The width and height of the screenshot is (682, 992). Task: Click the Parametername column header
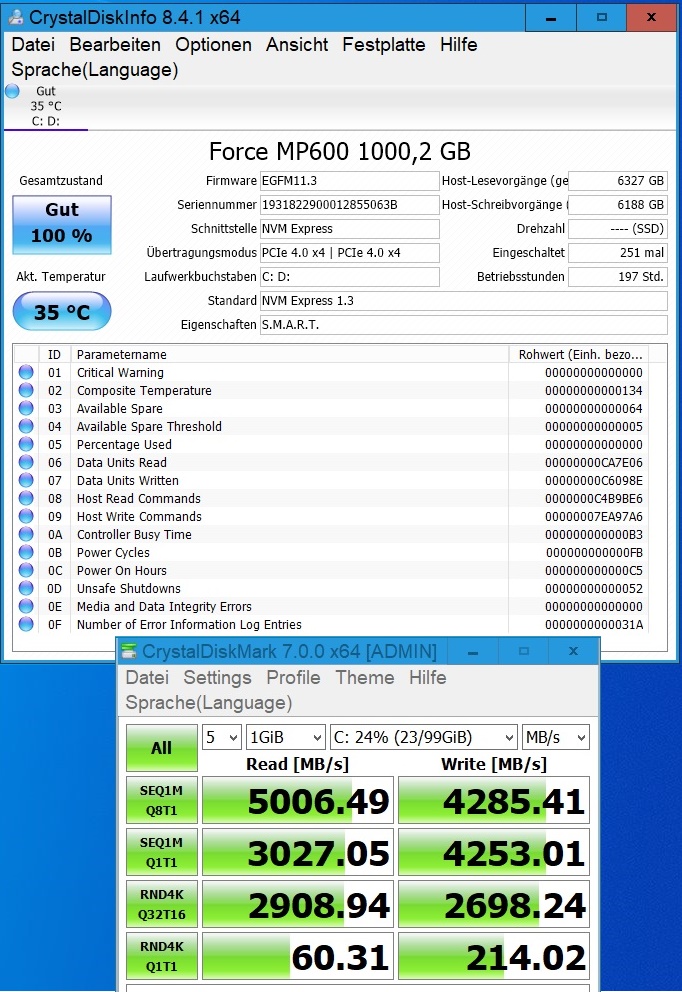tap(290, 354)
